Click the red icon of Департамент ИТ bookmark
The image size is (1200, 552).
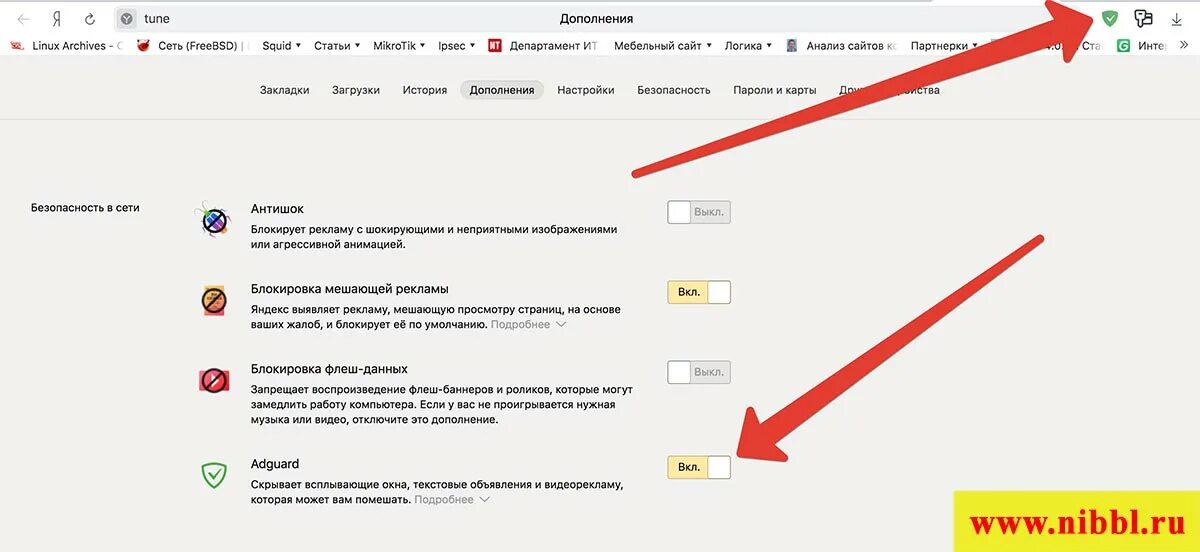(495, 46)
